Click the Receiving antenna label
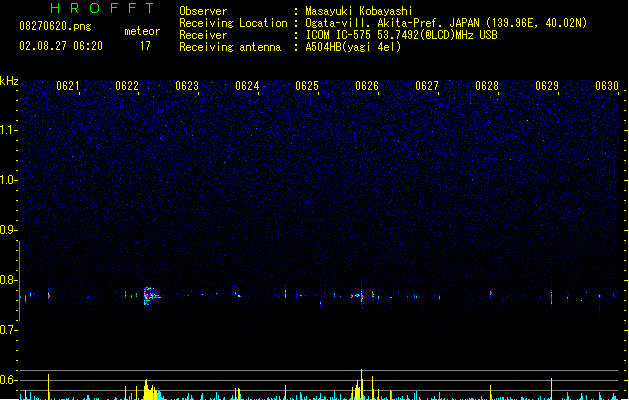Viewport: 629px width, 400px height. (x=230, y=47)
